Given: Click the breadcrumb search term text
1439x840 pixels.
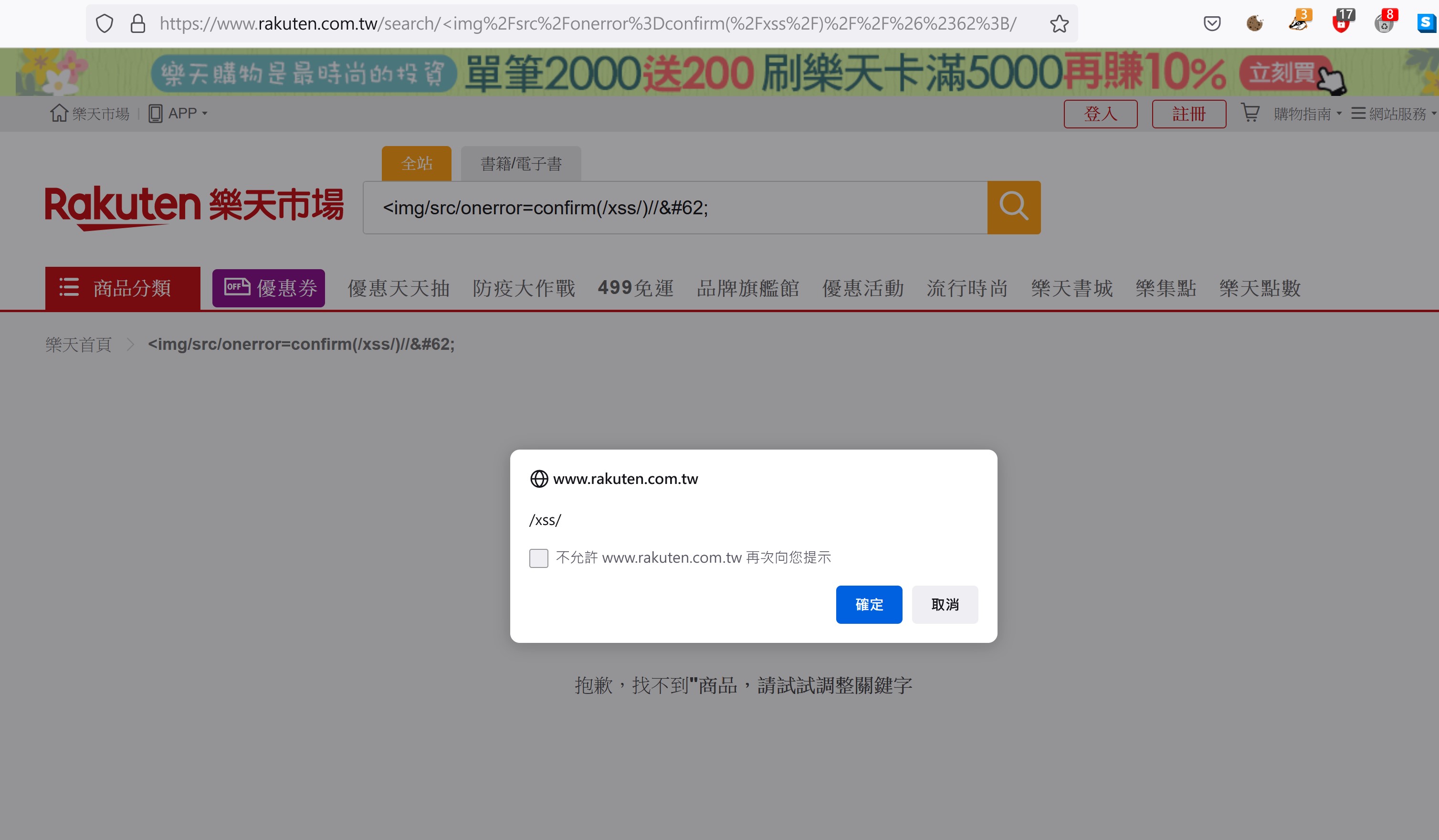Looking at the screenshot, I should pos(302,344).
